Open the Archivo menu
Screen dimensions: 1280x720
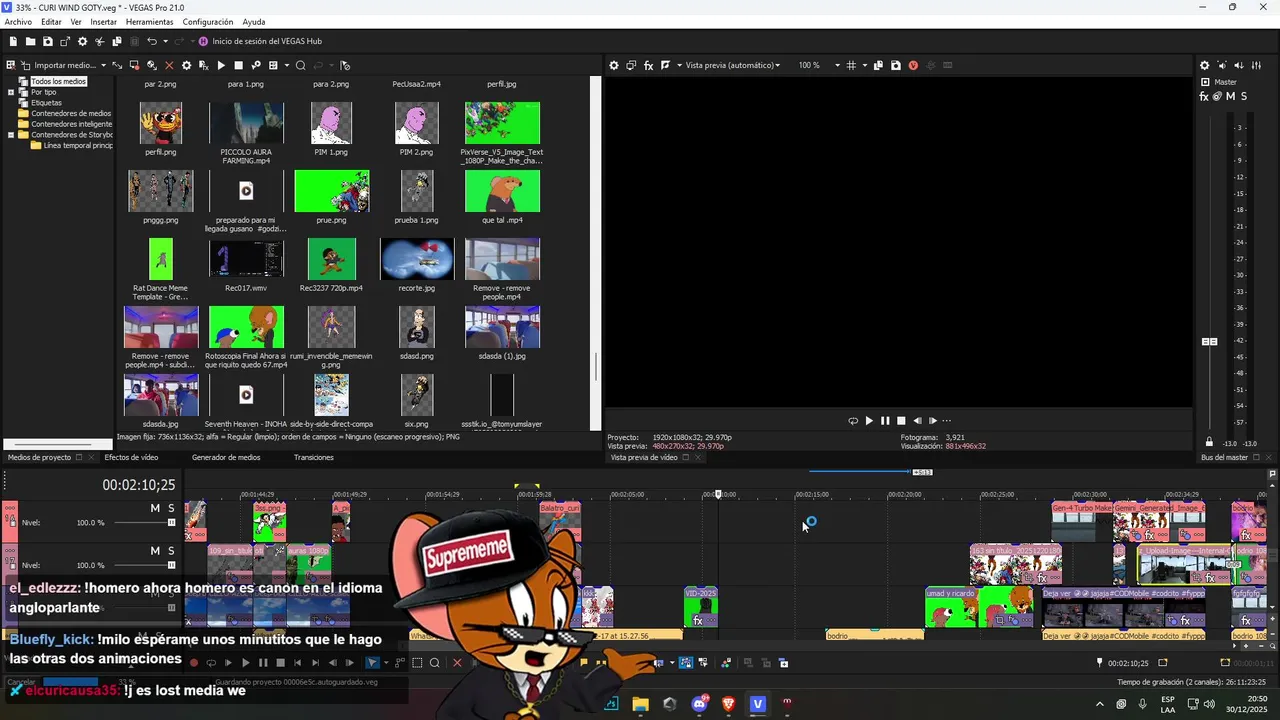[x=18, y=21]
